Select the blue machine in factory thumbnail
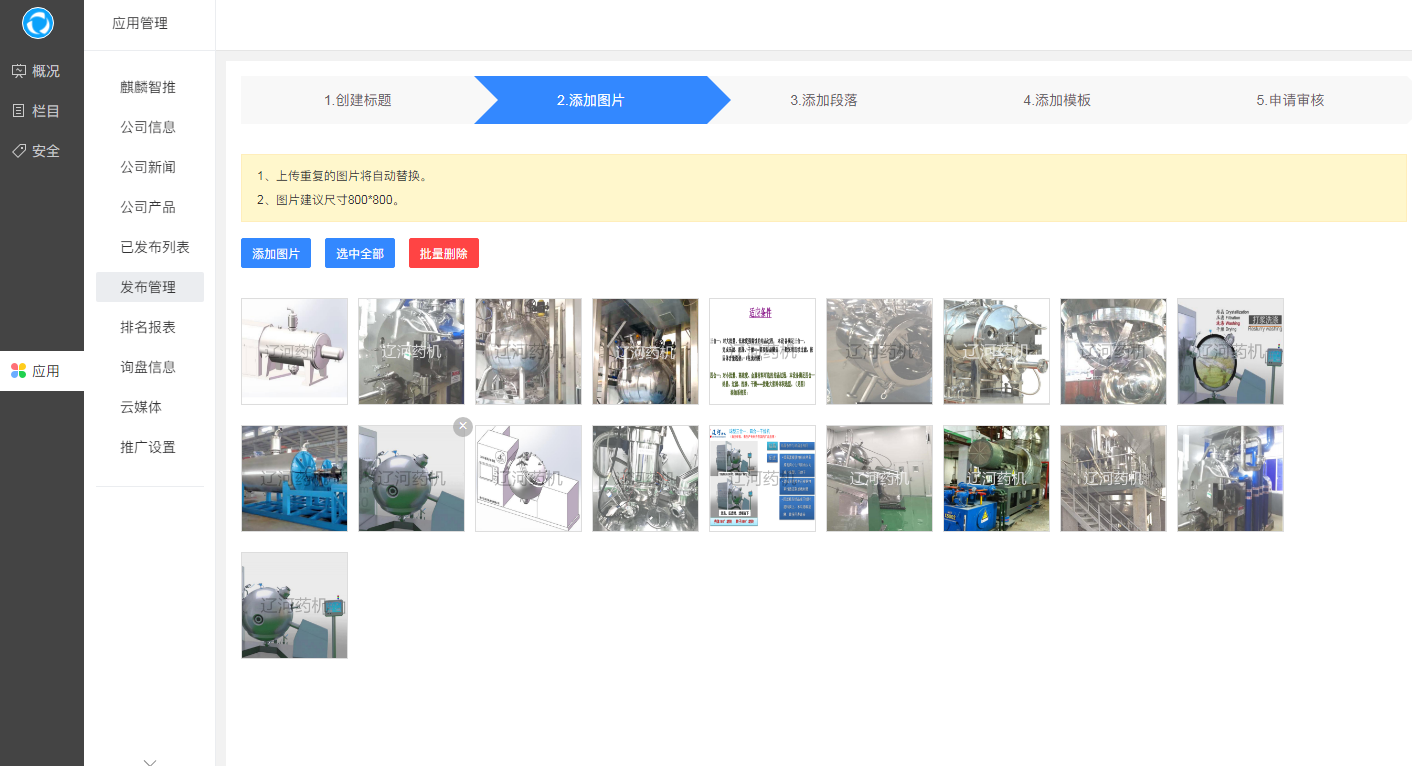This screenshot has width=1412, height=766. coord(294,478)
